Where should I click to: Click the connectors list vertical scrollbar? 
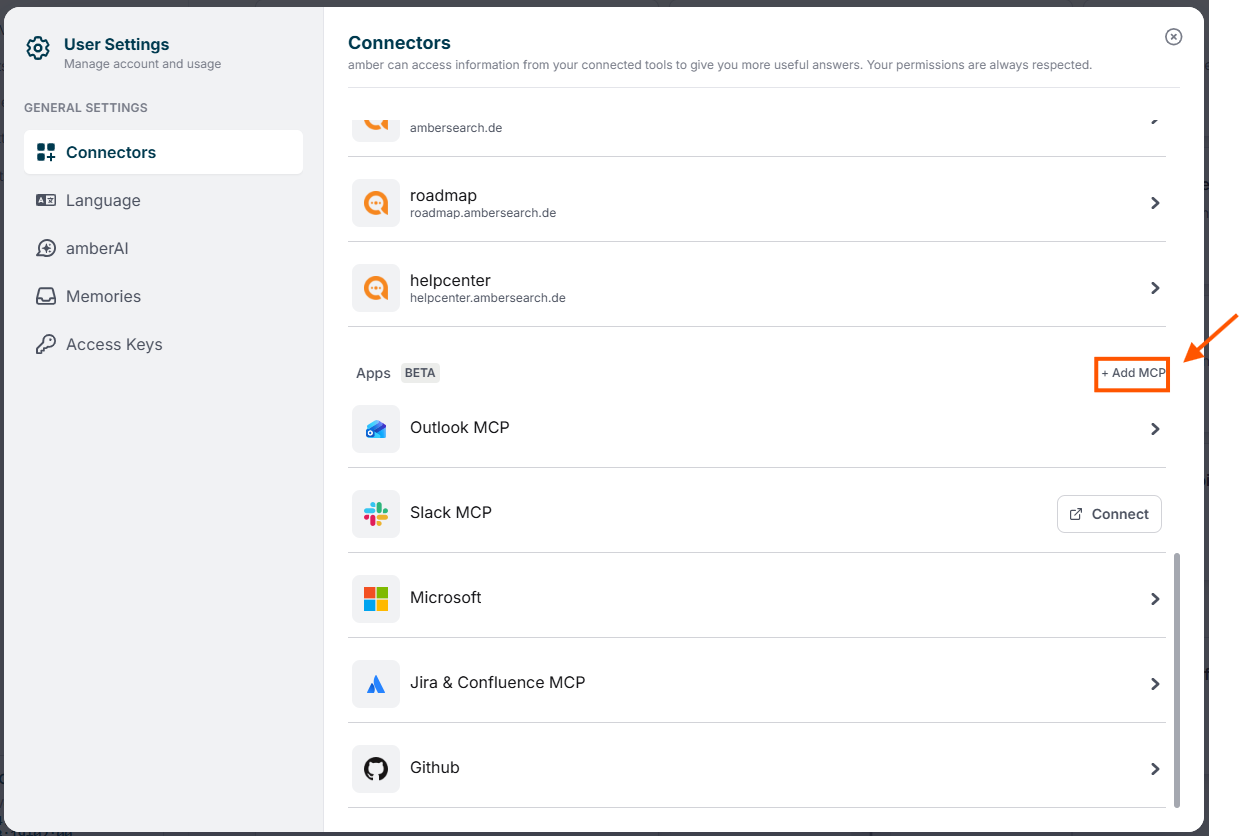point(1176,679)
